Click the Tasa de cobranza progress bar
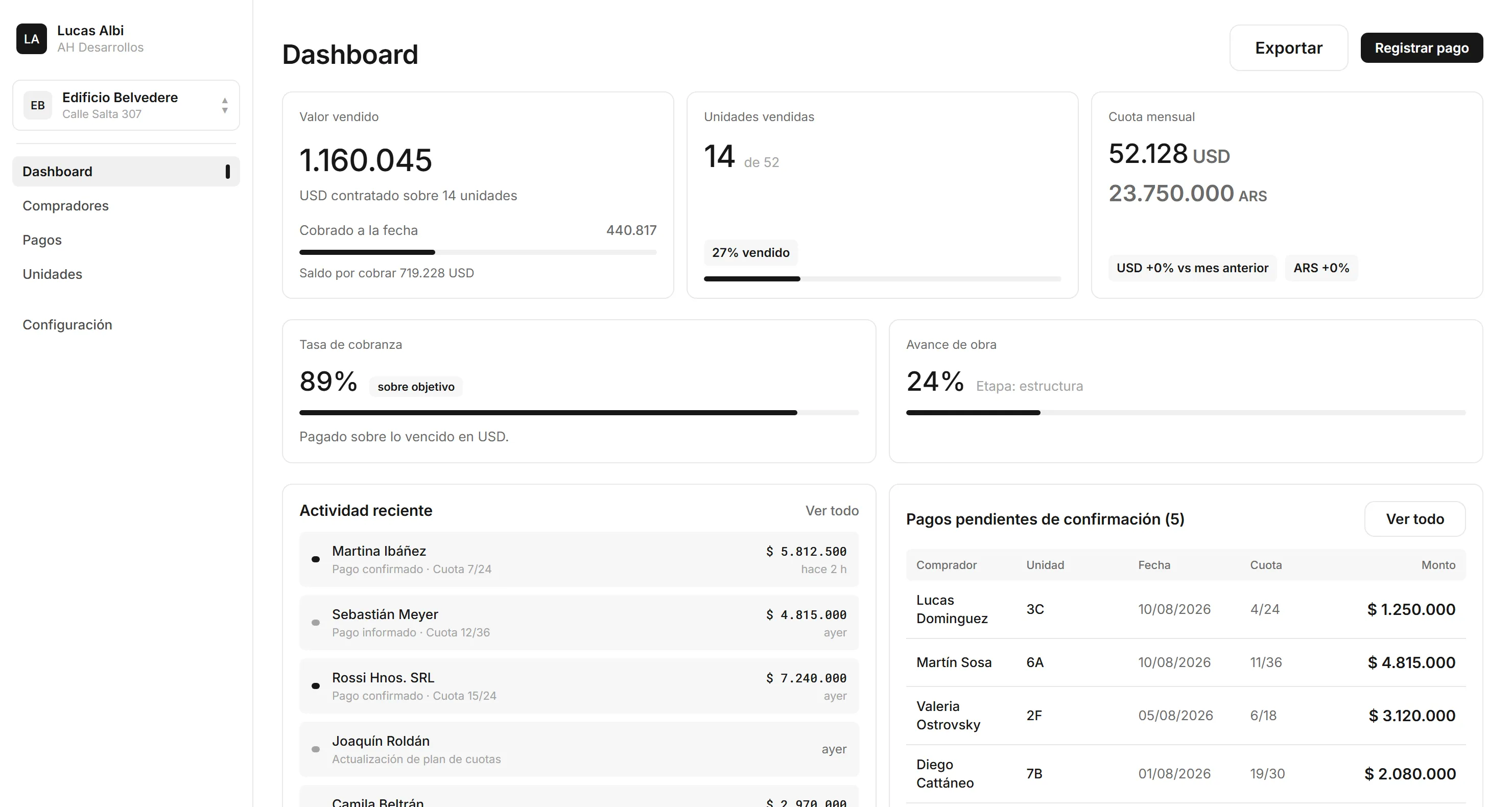The height and width of the screenshot is (807, 1512). point(579,413)
